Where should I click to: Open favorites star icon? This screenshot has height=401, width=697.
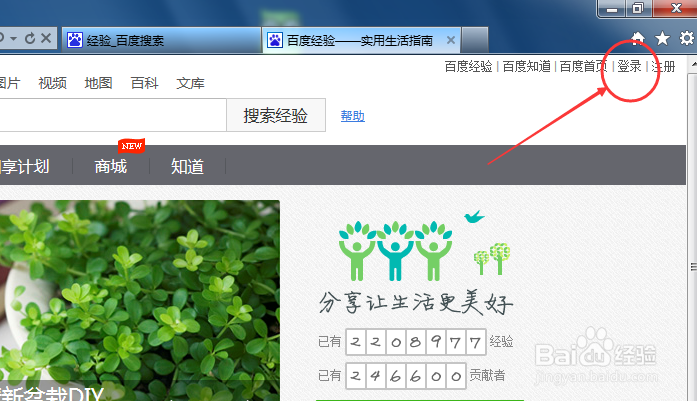pyautogui.click(x=662, y=38)
